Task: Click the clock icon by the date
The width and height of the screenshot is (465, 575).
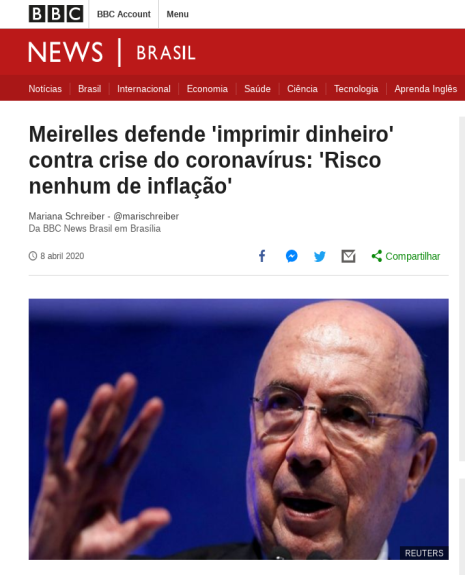Action: [x=33, y=256]
